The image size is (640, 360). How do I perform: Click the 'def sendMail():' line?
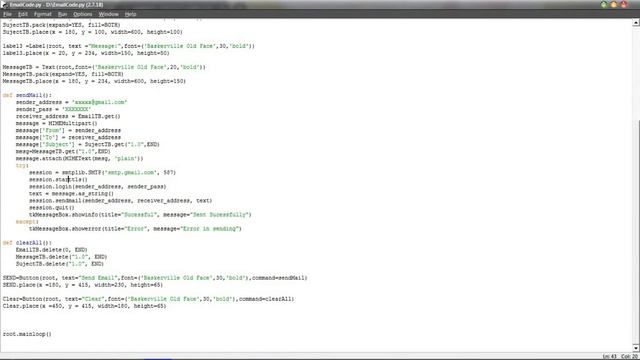click(x=27, y=95)
